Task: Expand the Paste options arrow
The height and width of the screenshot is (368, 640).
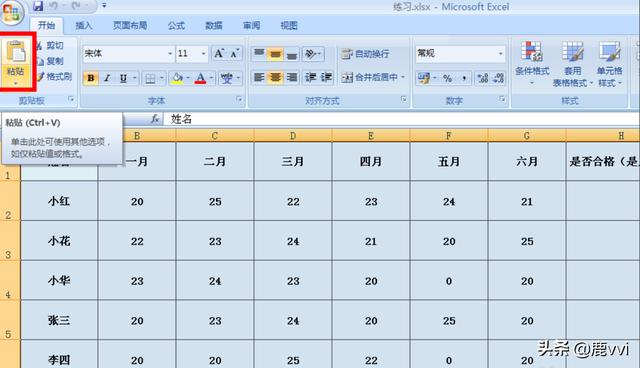Action: (x=16, y=83)
